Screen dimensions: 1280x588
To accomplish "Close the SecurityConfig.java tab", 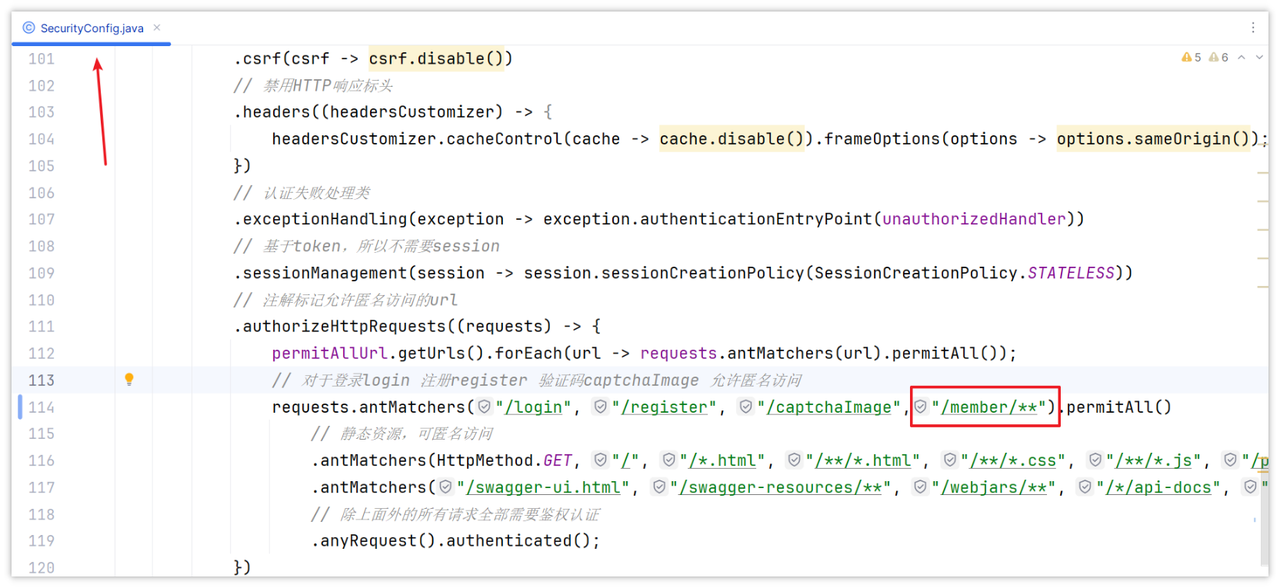I will pyautogui.click(x=157, y=28).
